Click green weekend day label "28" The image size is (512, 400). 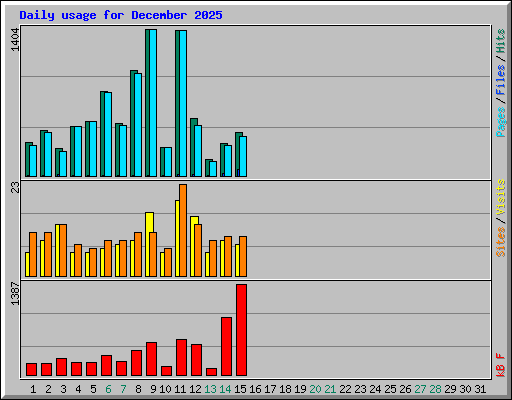coord(435,389)
